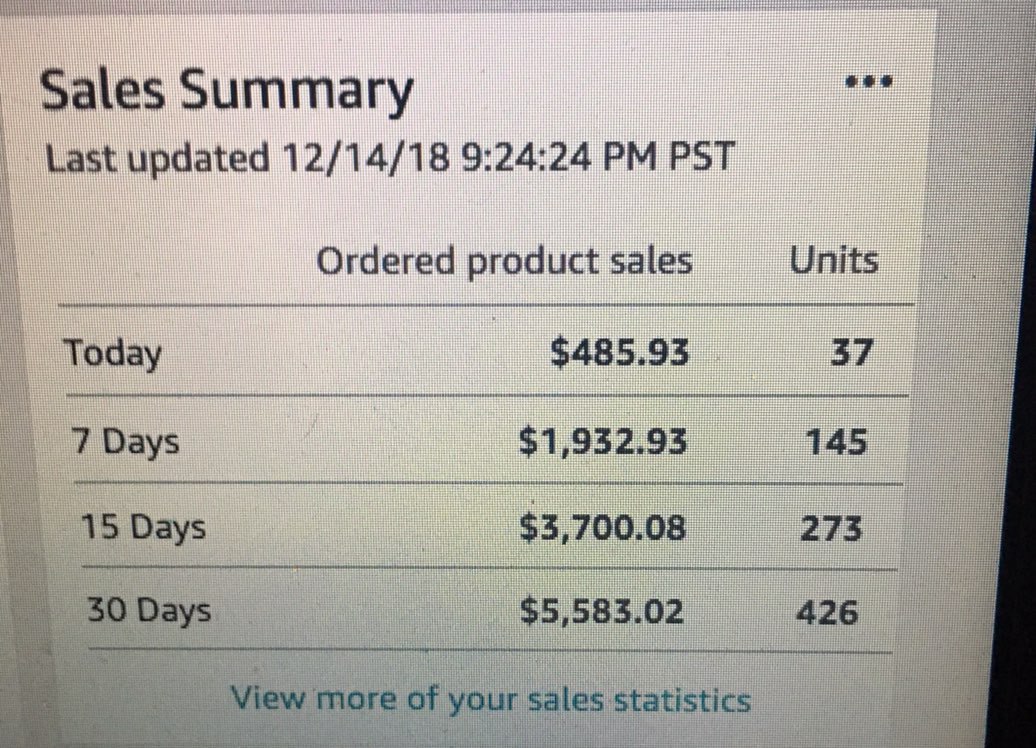Open View more of your sales statistics
1036x748 pixels.
(490, 698)
